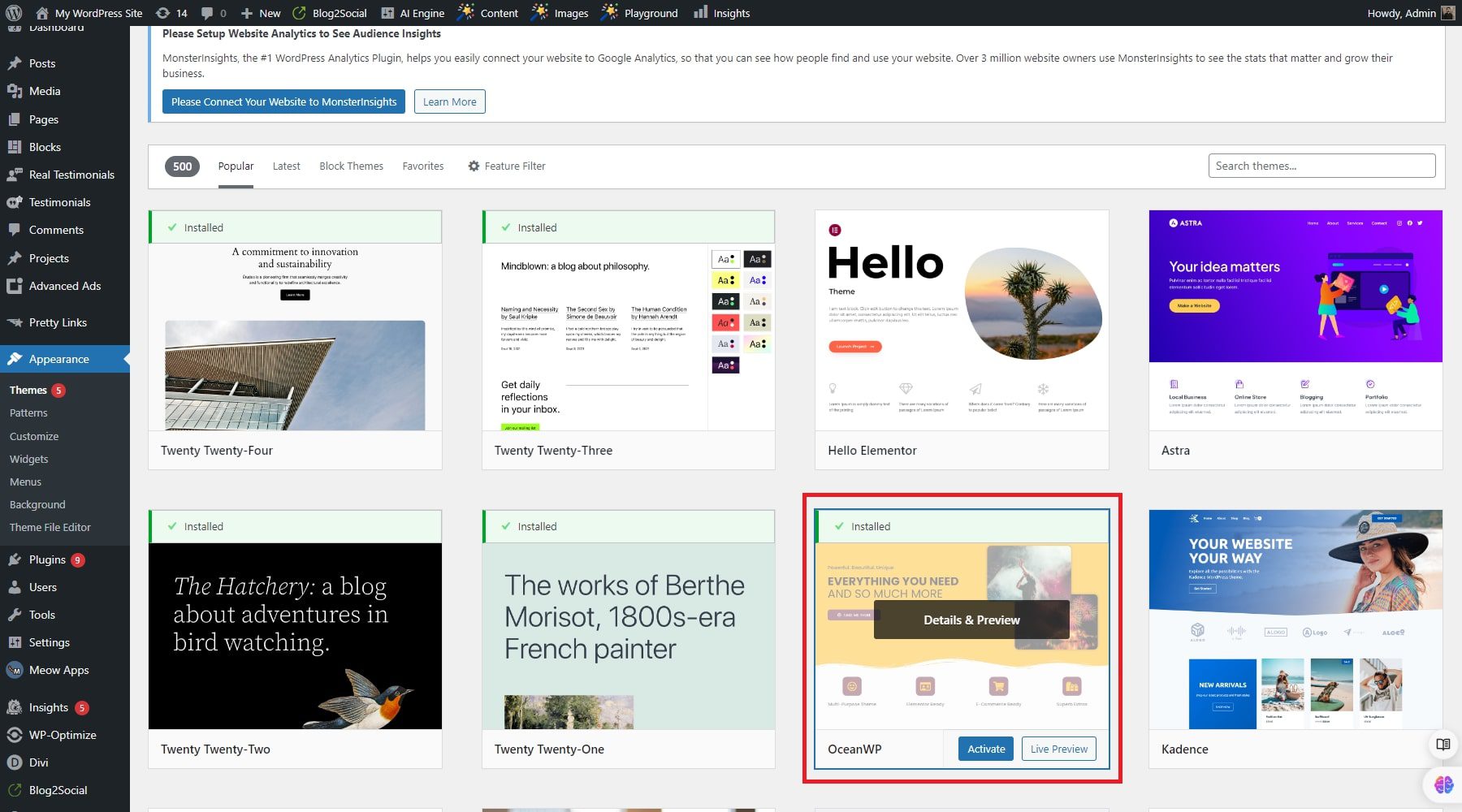Open the Block Themes tab
Screen dimensions: 1462x812
[x=351, y=166]
